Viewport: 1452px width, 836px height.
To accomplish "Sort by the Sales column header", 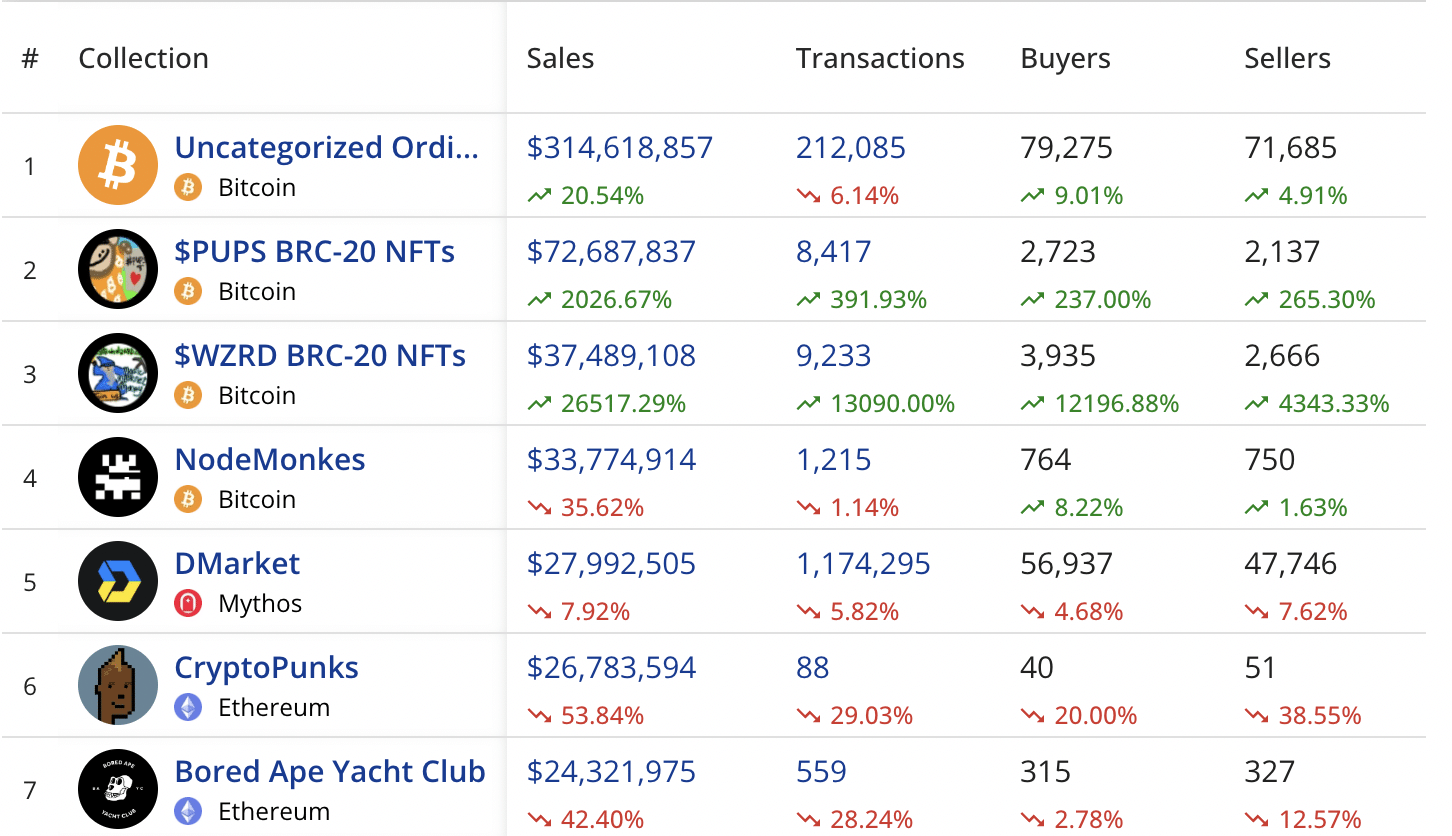I will pos(560,59).
